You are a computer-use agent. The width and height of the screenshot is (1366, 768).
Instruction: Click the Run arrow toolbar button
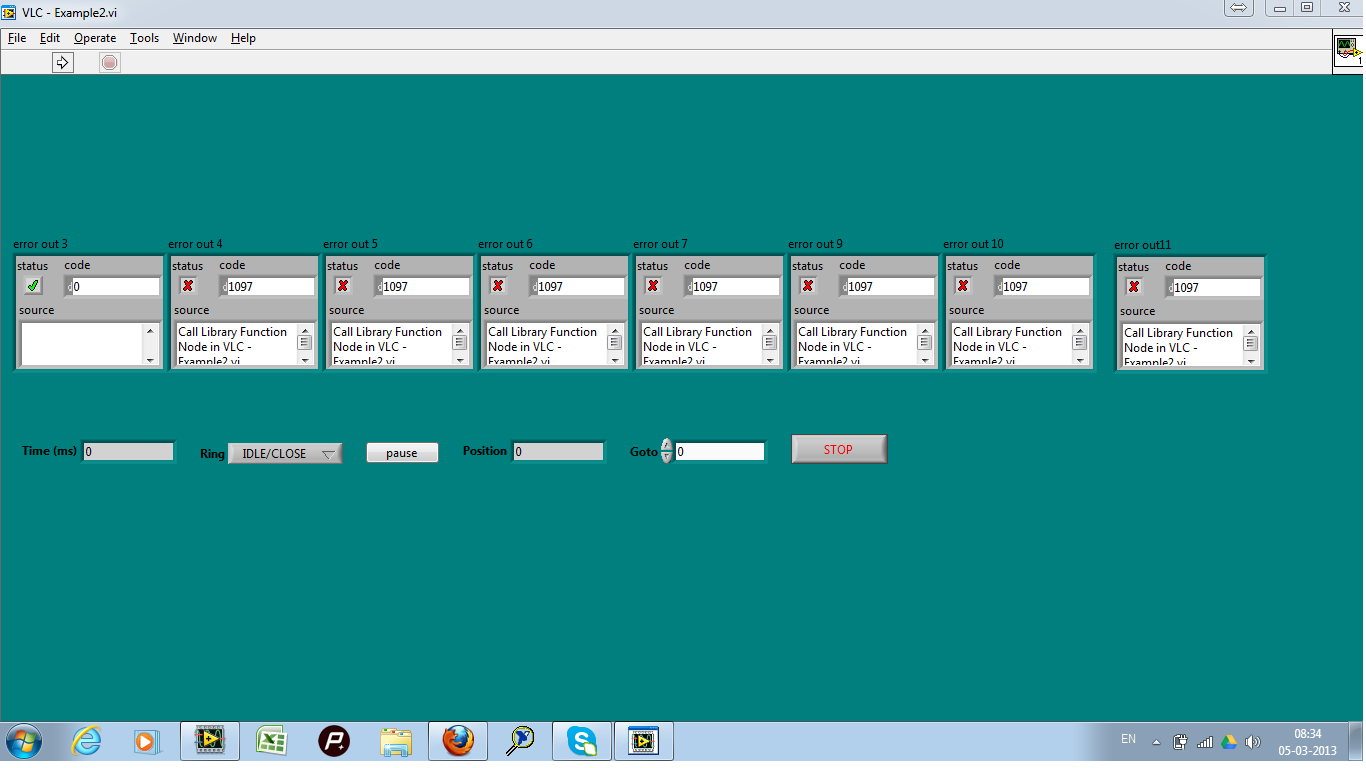63,63
